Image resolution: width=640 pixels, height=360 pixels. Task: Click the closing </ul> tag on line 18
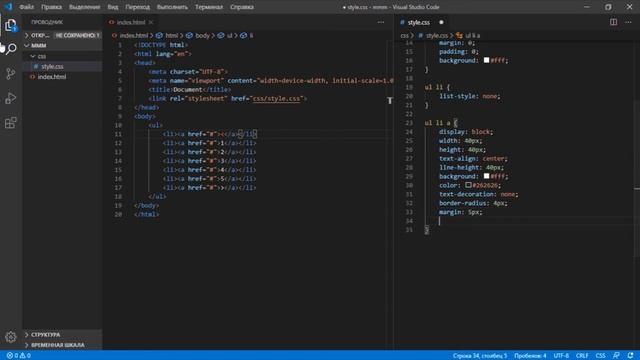coord(157,196)
